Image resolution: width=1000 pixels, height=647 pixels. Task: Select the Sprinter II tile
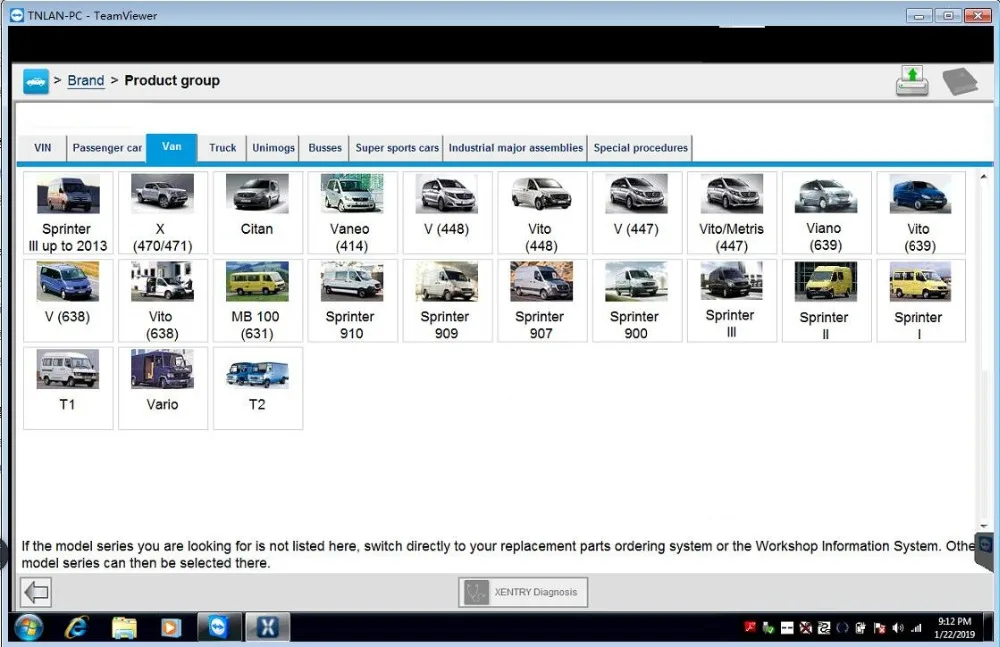point(826,301)
